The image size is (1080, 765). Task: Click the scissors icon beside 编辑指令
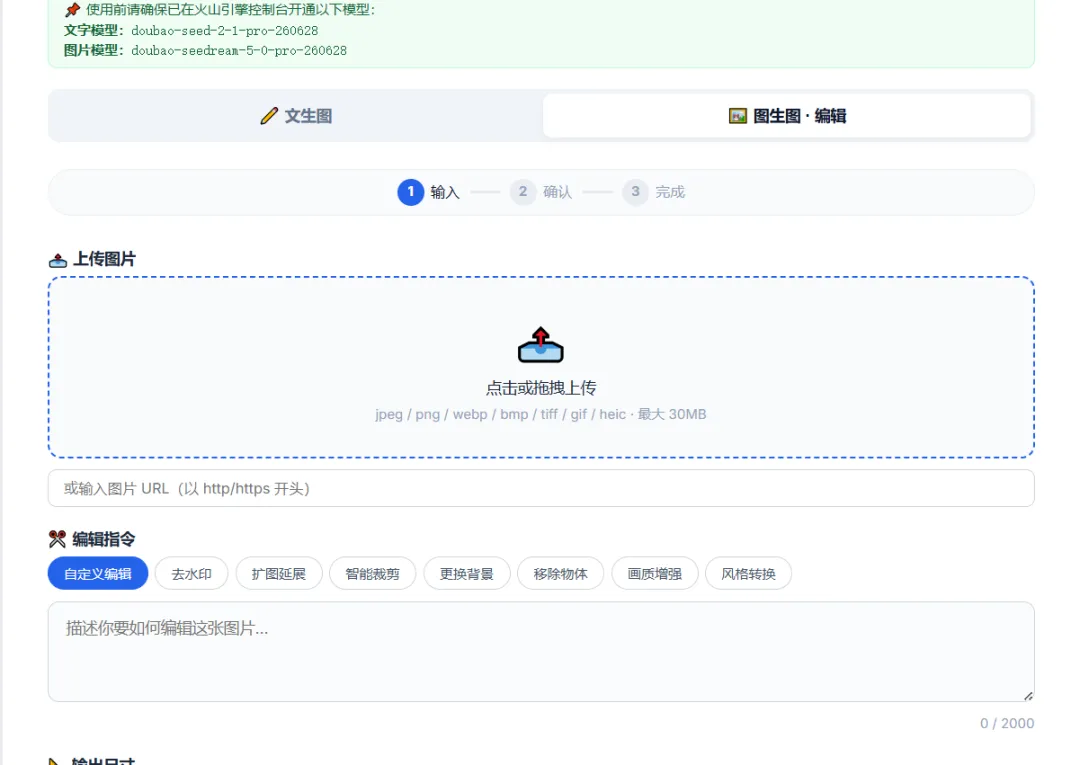[x=57, y=538]
